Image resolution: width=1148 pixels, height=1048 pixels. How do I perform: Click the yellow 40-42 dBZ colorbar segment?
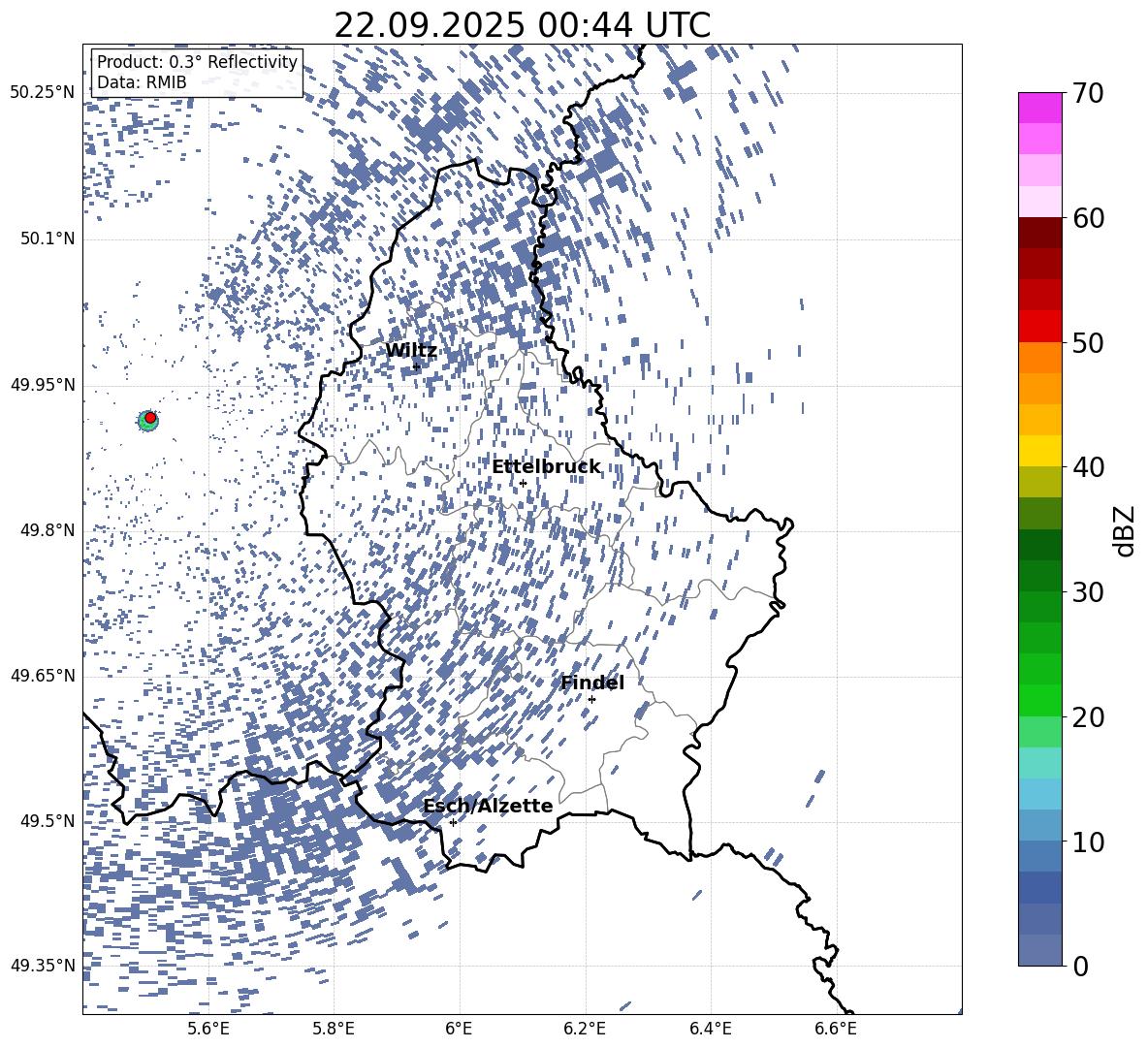point(1040,452)
